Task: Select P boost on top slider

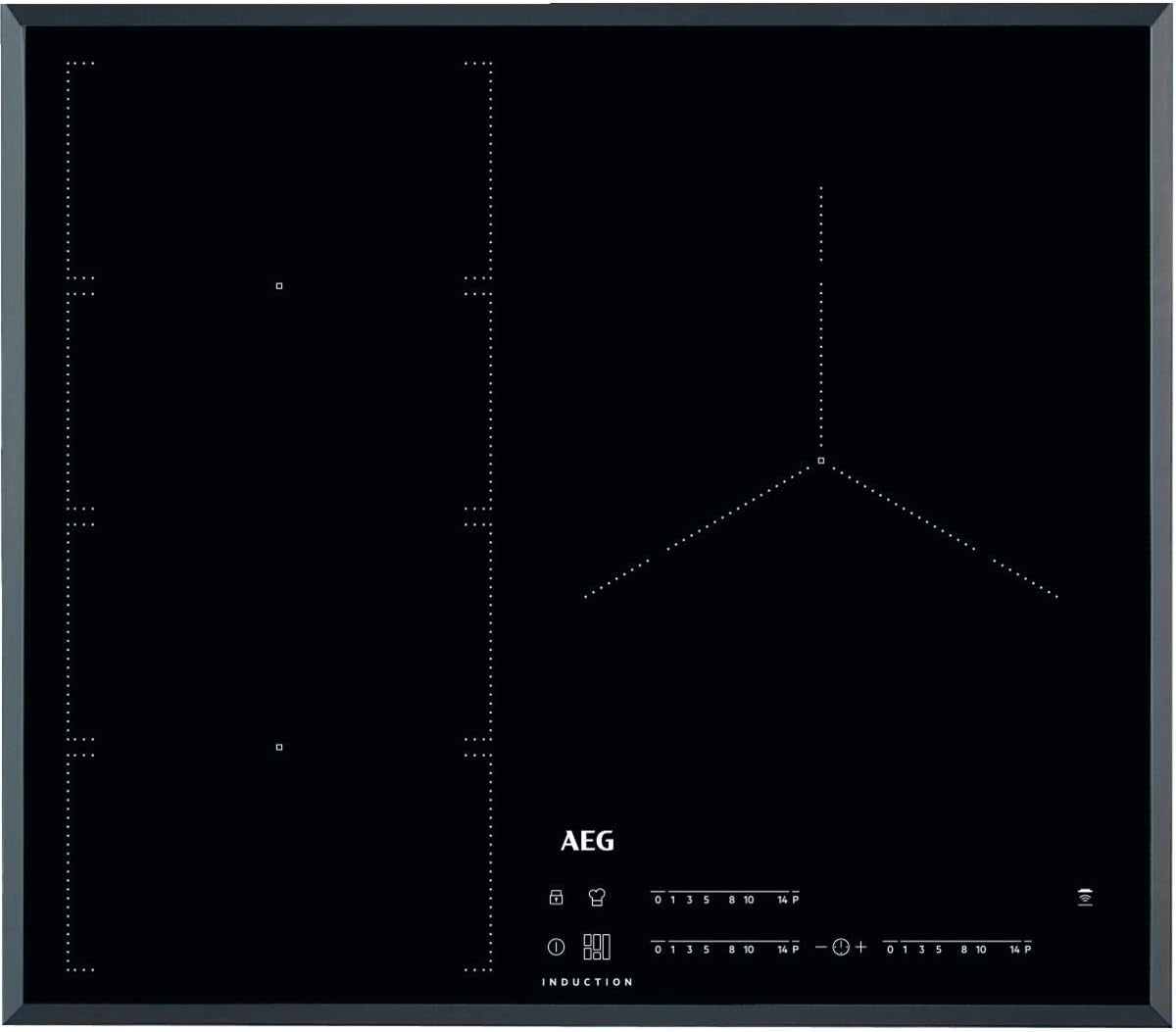Action: [796, 900]
